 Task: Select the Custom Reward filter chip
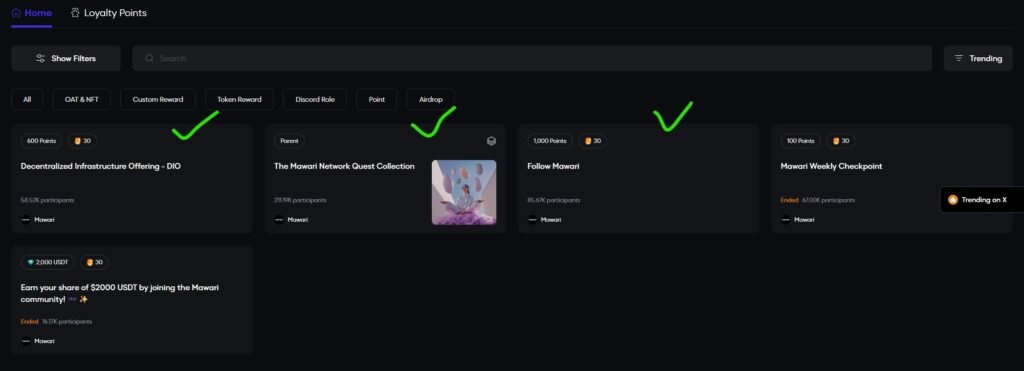click(x=158, y=99)
